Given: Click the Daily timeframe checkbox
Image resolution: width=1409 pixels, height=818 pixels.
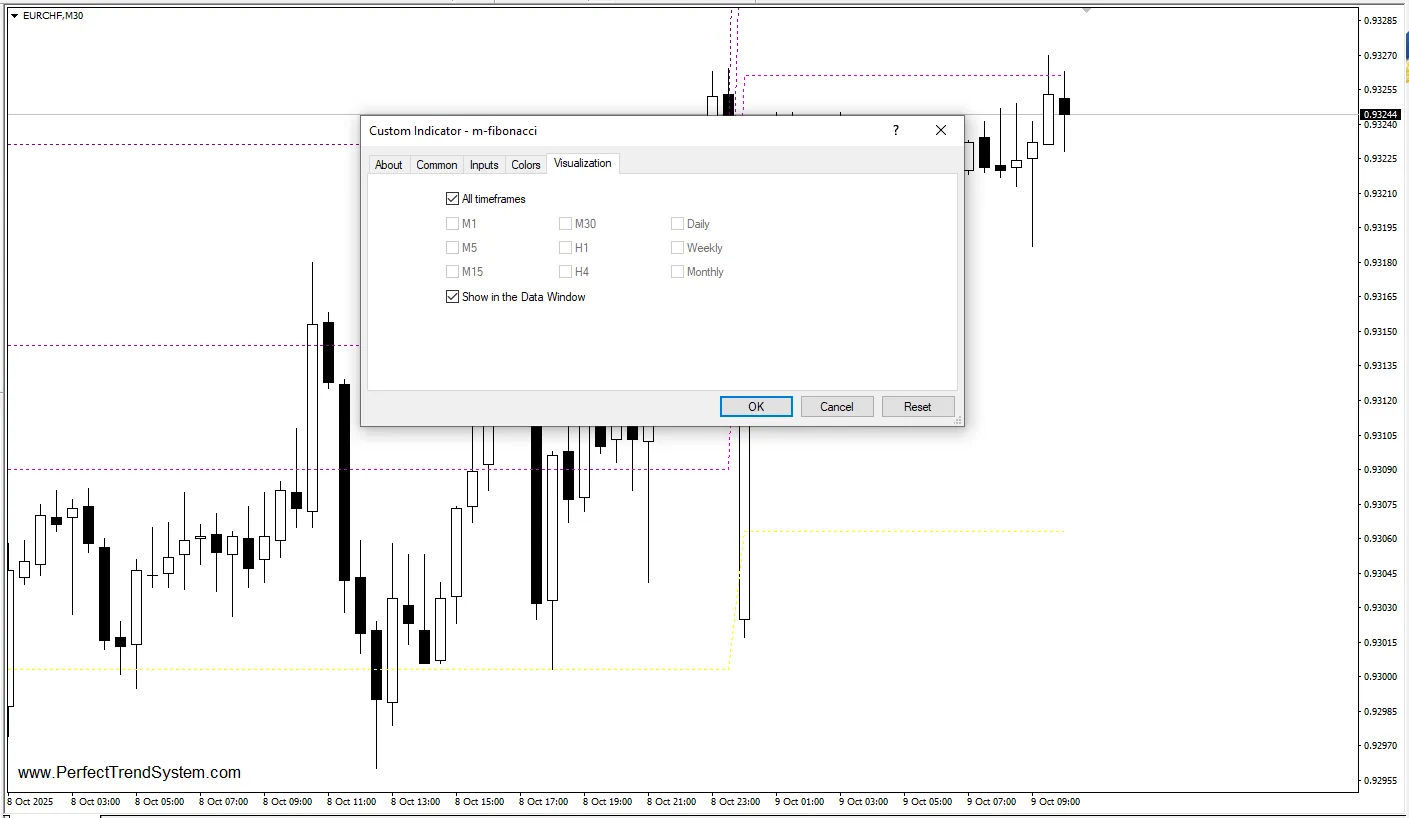Looking at the screenshot, I should click(678, 224).
